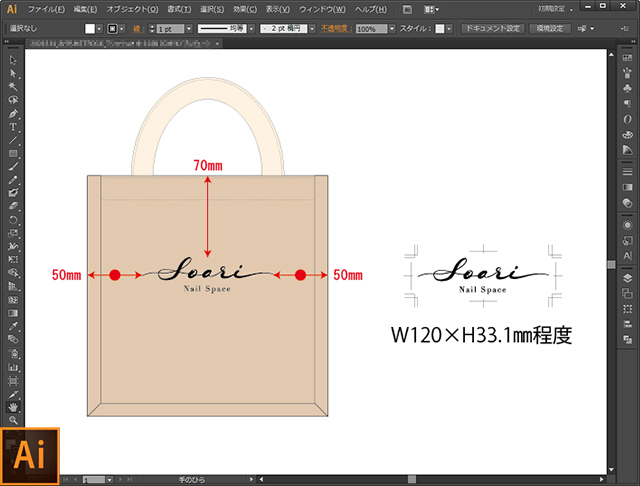Click the 環境設定 button
The width and height of the screenshot is (640, 486).
[x=551, y=29]
